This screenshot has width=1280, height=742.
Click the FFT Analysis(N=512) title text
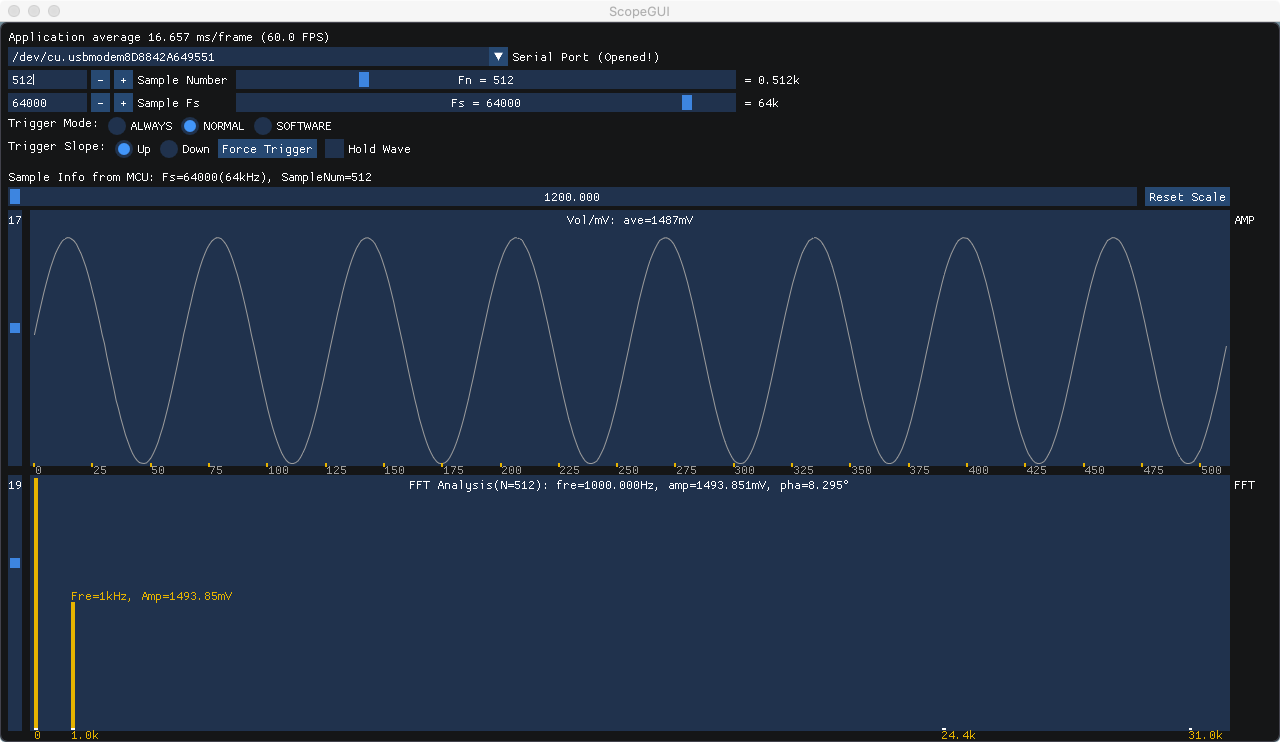tap(629, 485)
